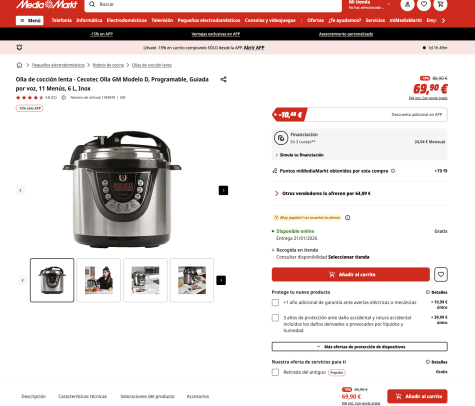
Task: Open the user account icon
Action: [407, 4]
